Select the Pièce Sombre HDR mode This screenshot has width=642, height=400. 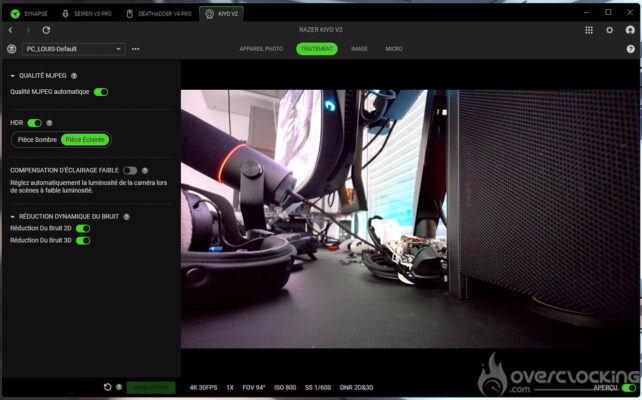(x=37, y=140)
